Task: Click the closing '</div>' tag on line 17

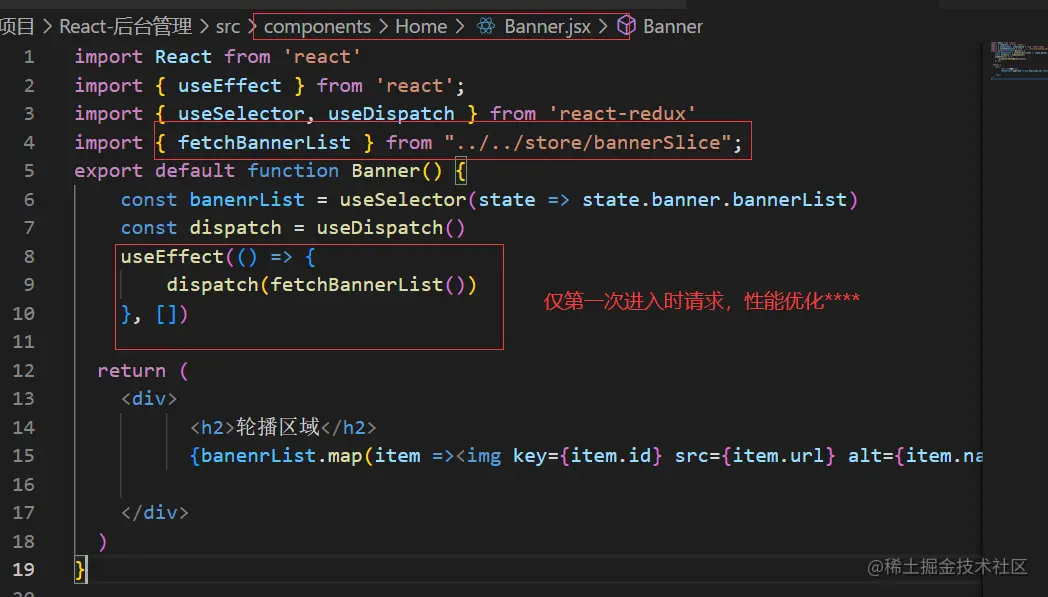Action: (x=154, y=513)
